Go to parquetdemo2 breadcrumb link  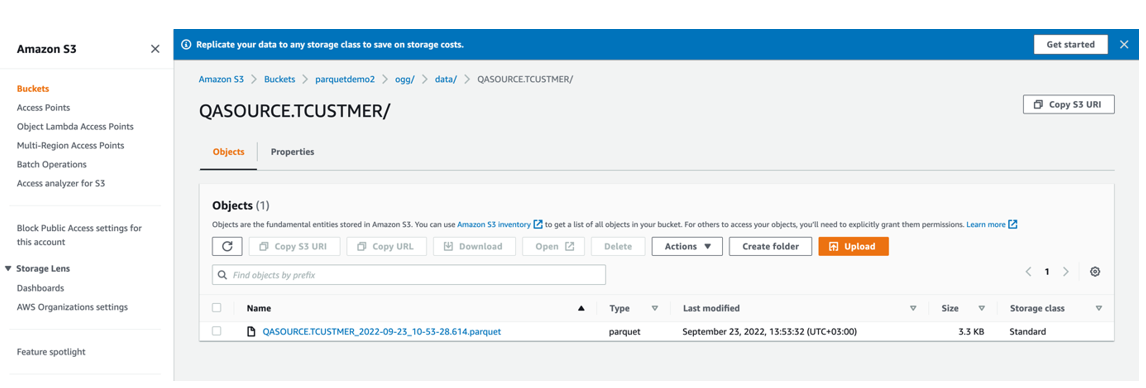coord(345,79)
